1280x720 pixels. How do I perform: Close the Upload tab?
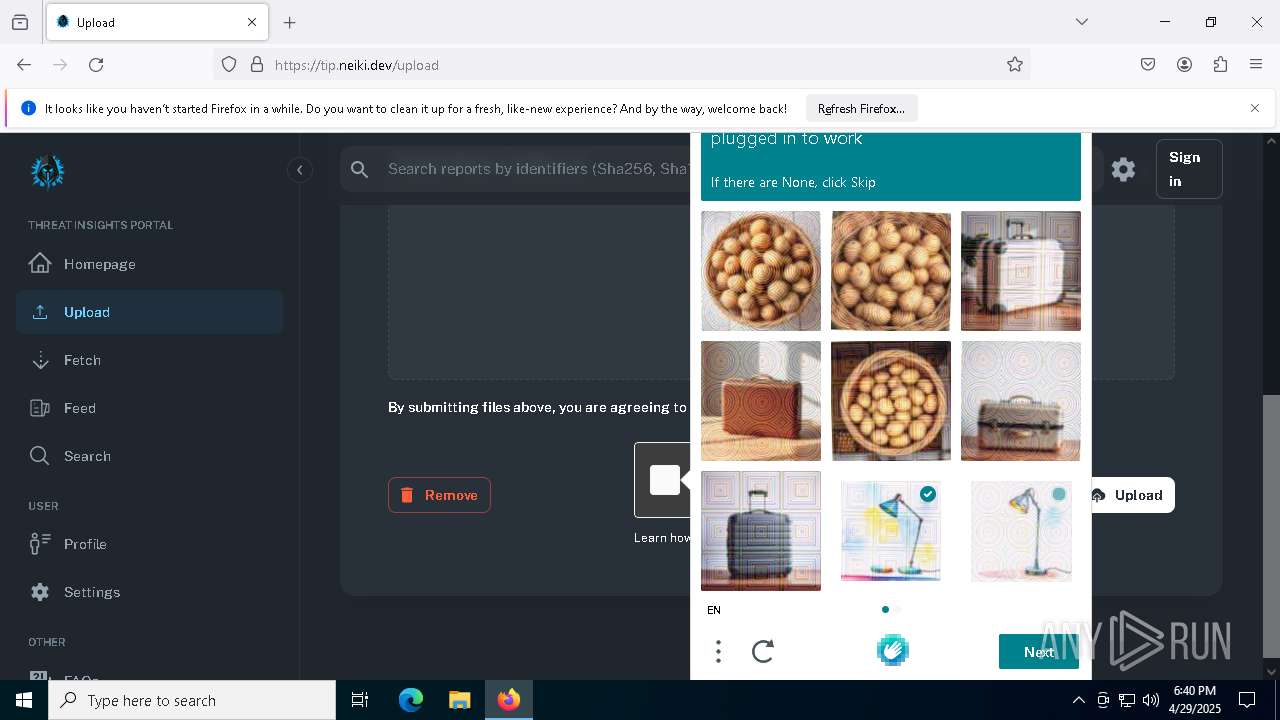pos(252,22)
